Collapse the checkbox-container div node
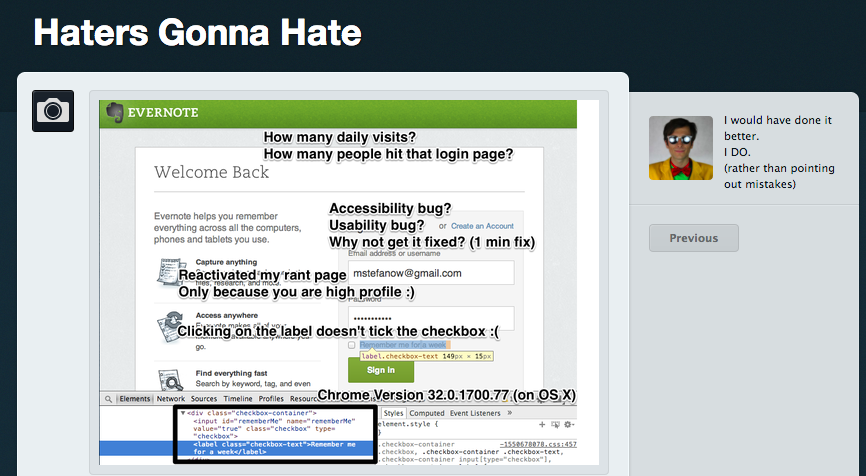The height and width of the screenshot is (476, 866). (183, 413)
